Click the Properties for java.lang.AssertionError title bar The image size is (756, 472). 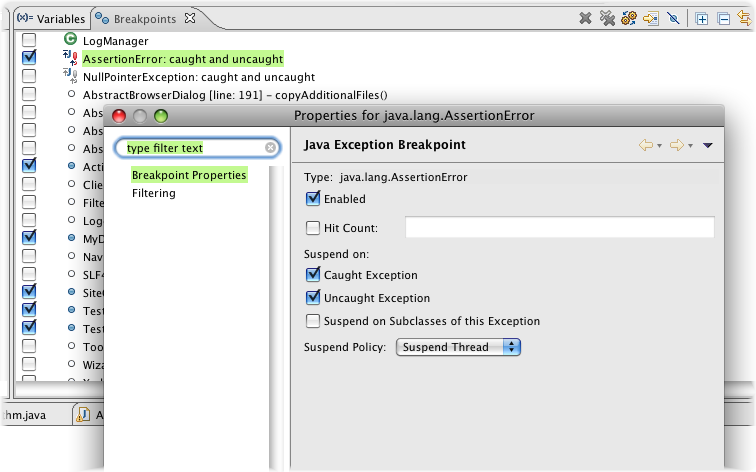click(x=414, y=116)
